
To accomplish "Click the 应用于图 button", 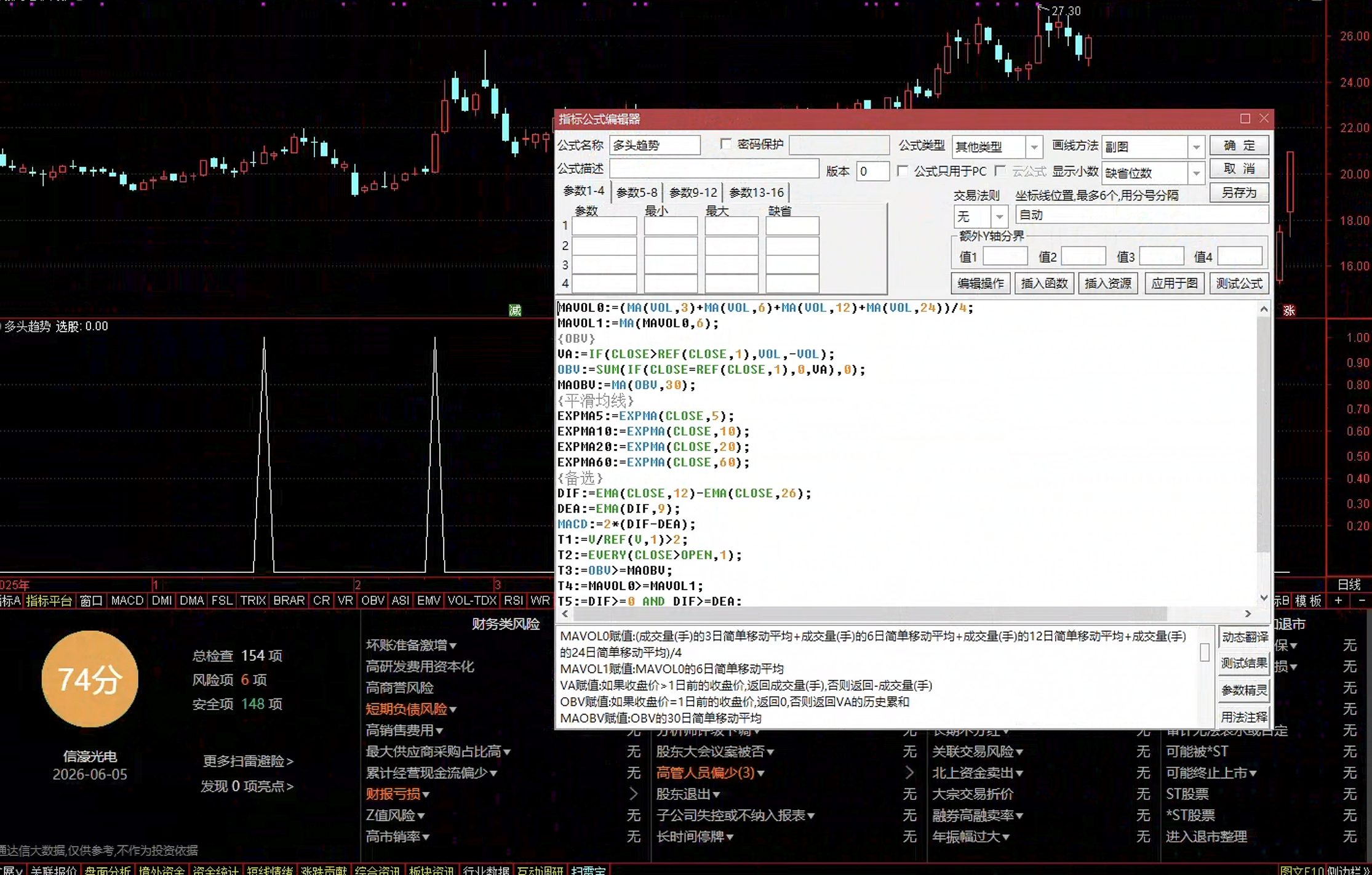I will pos(1175,283).
